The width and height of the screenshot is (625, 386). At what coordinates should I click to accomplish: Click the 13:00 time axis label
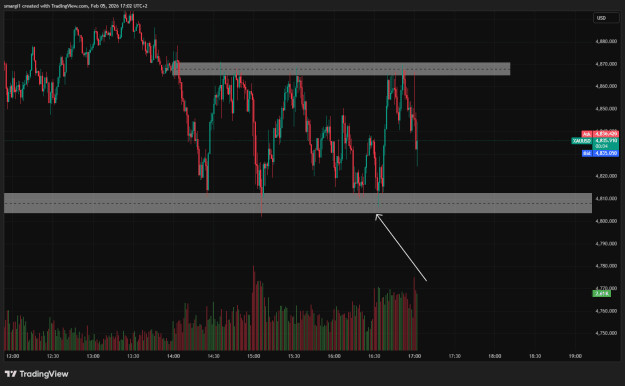click(x=93, y=356)
